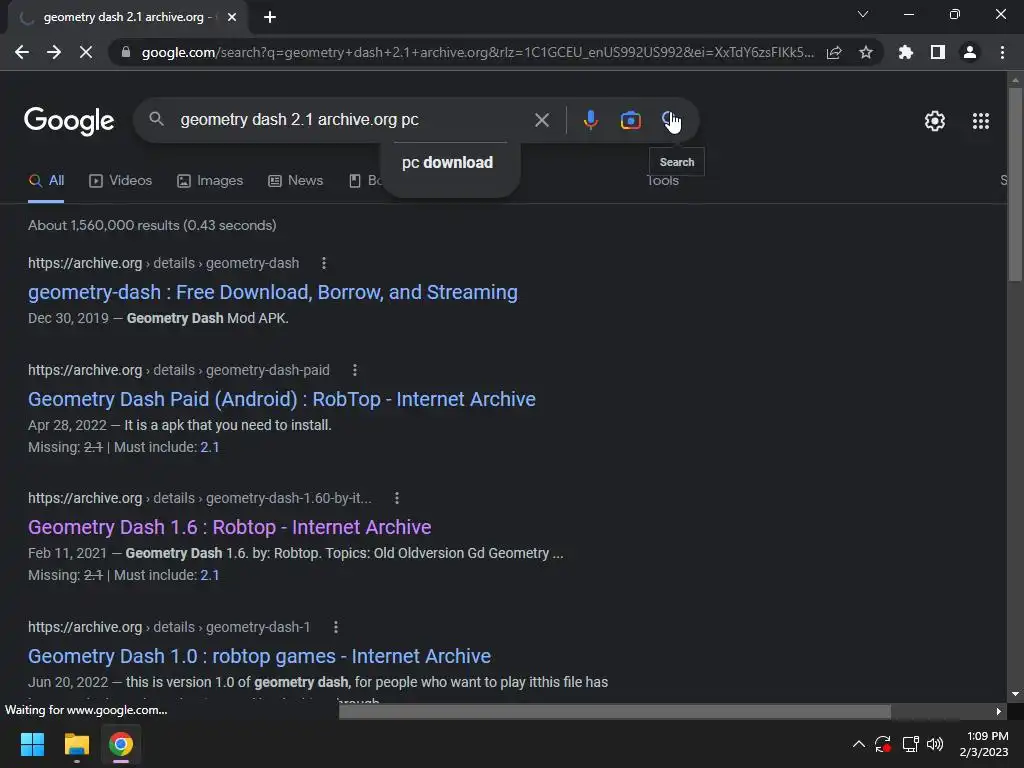
Task: Close the geometry dash search tab
Action: [232, 17]
